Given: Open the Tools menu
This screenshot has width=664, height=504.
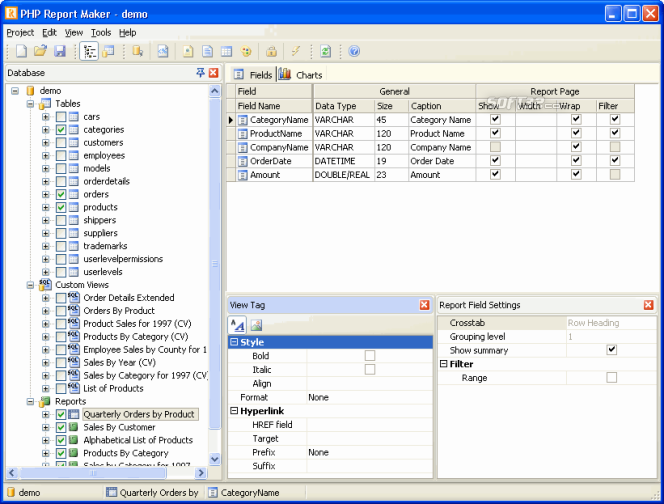Looking at the screenshot, I should click(x=101, y=33).
